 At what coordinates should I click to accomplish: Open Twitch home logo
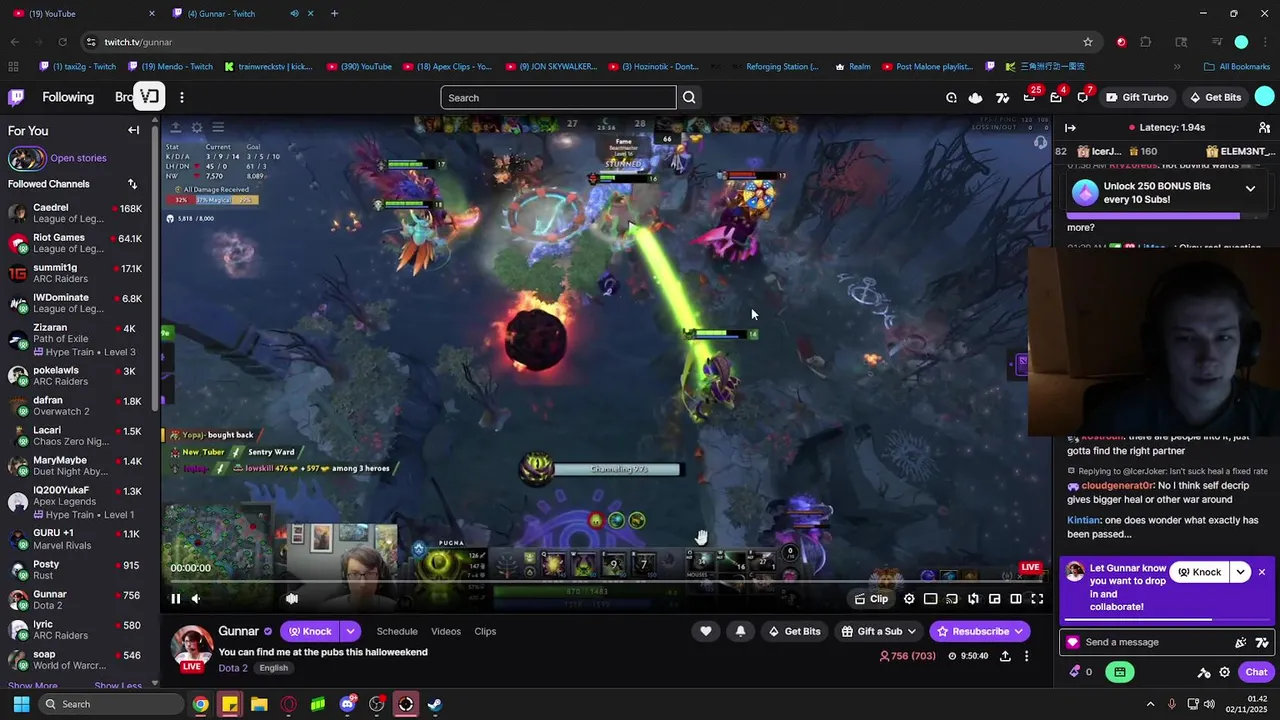(x=16, y=97)
